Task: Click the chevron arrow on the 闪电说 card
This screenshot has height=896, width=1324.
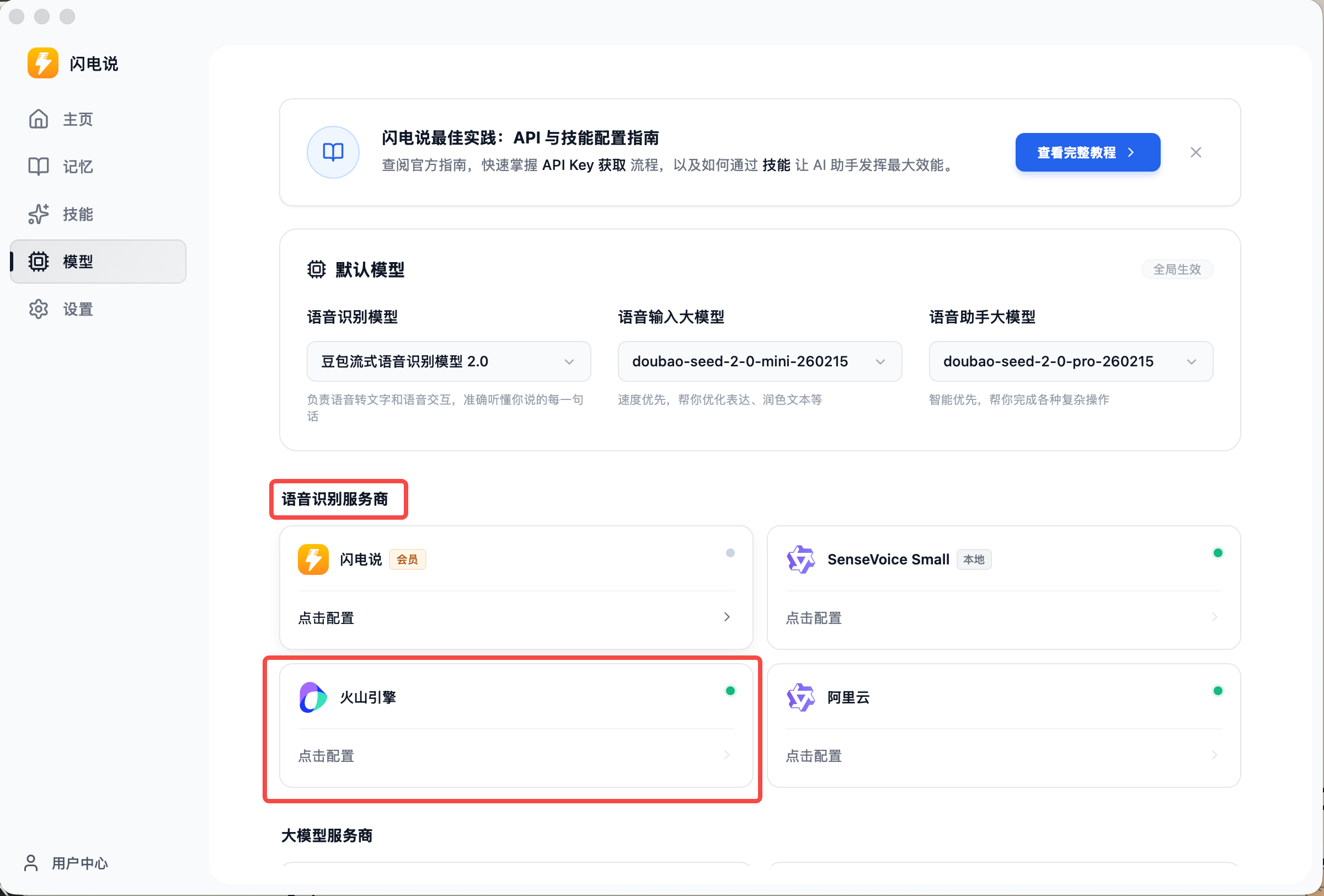Action: [x=727, y=617]
